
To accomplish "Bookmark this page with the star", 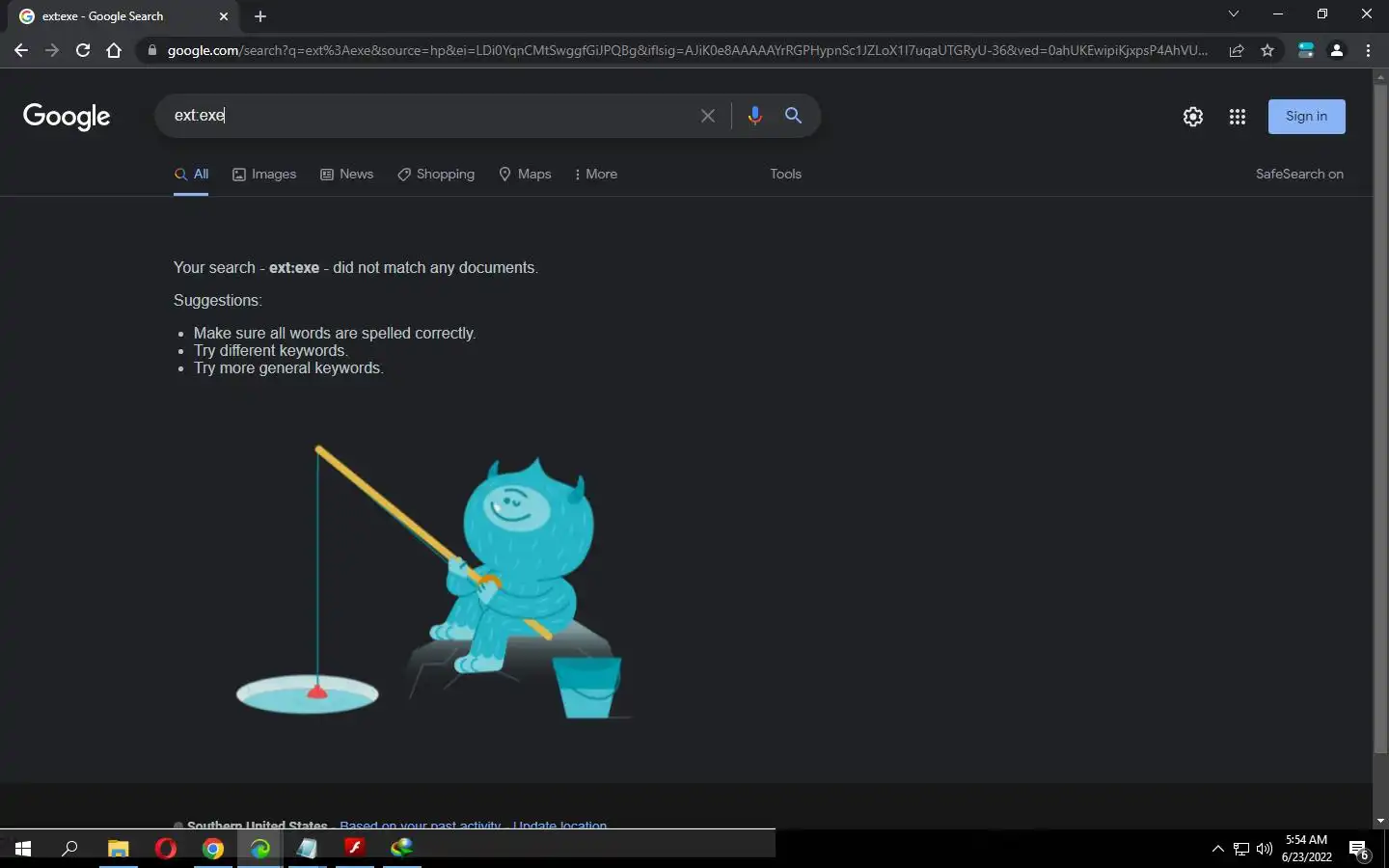I will 1267,50.
